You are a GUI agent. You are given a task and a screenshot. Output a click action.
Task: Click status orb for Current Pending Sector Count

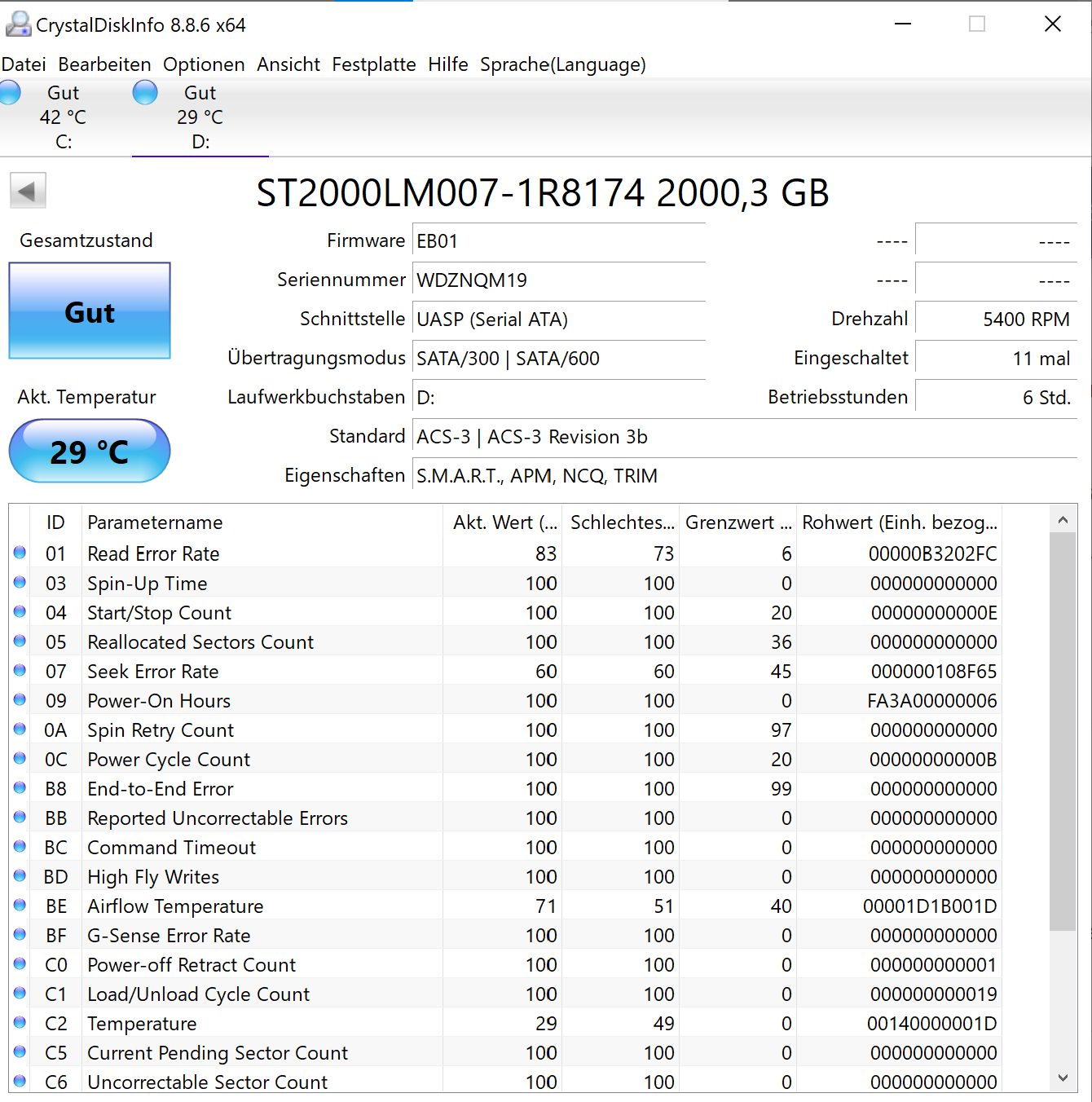[x=20, y=1051]
